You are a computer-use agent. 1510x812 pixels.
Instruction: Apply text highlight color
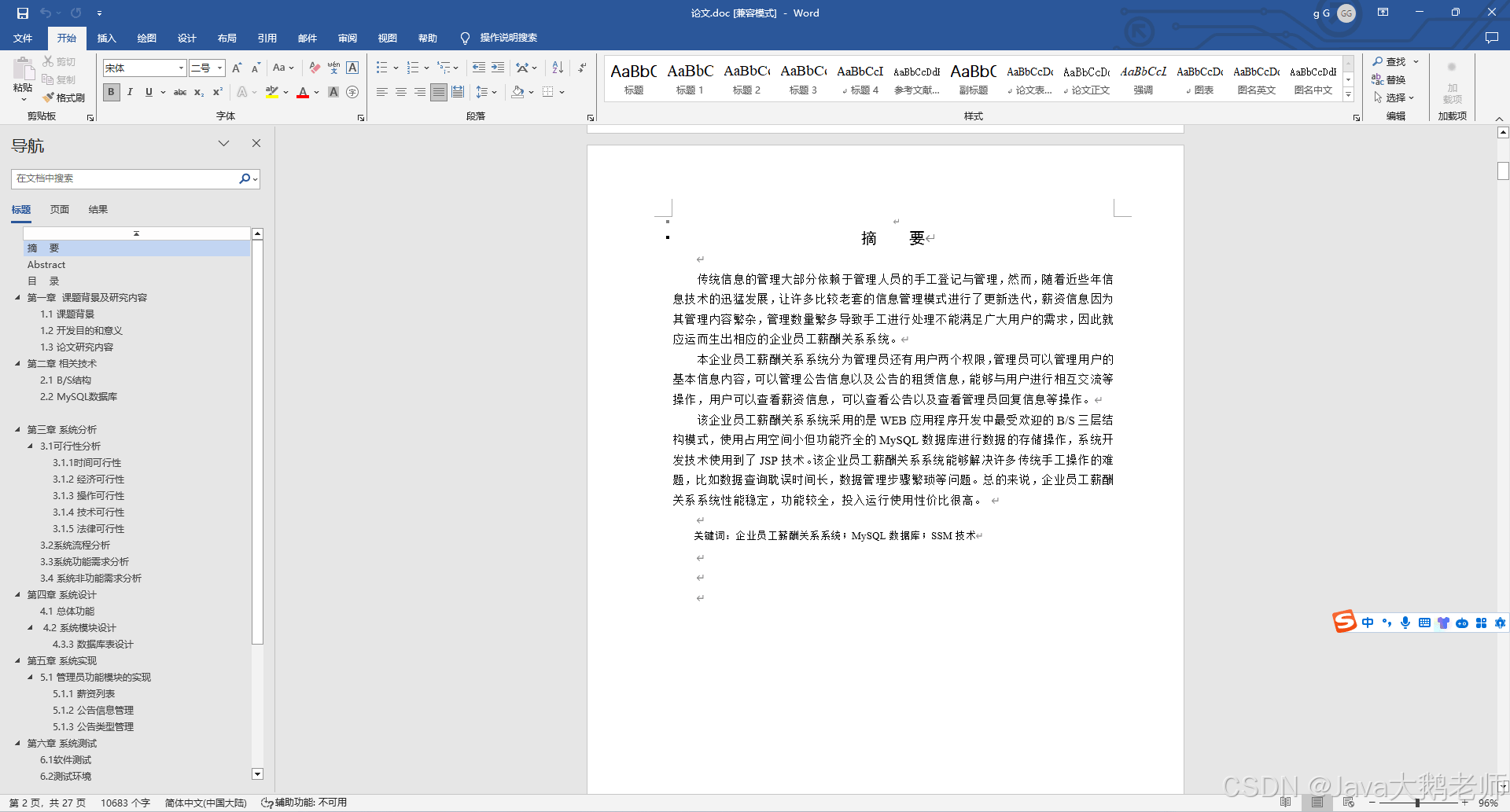(271, 93)
